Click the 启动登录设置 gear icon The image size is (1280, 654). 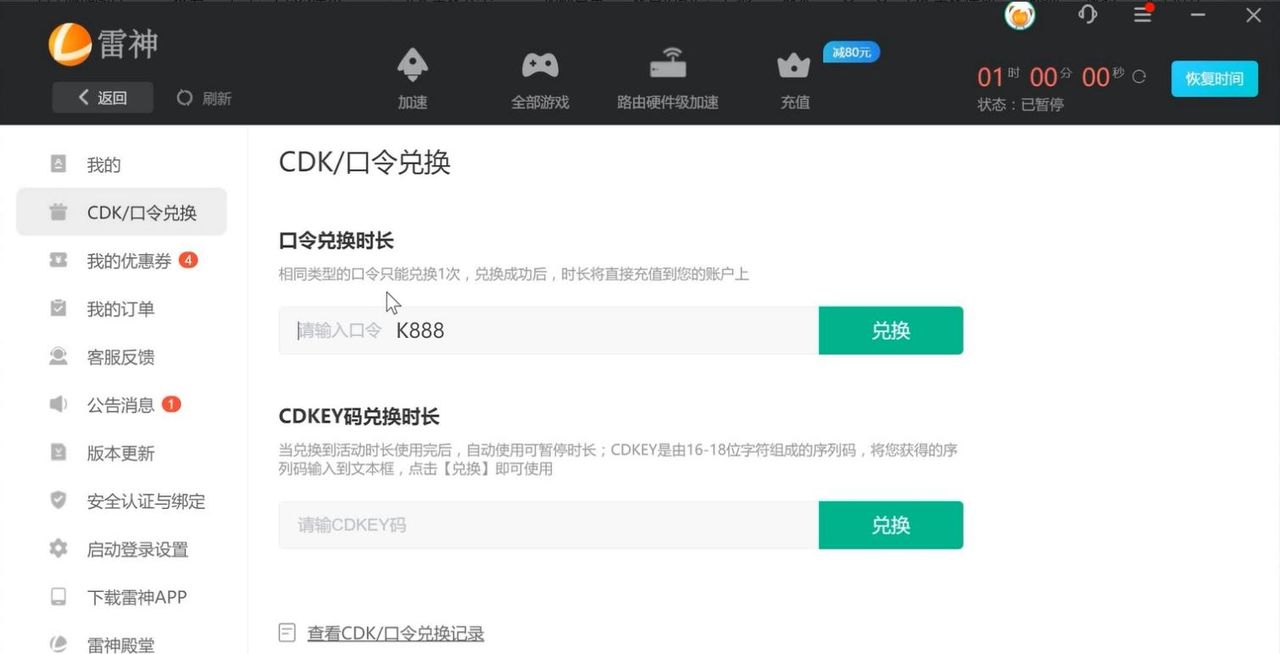[59, 549]
